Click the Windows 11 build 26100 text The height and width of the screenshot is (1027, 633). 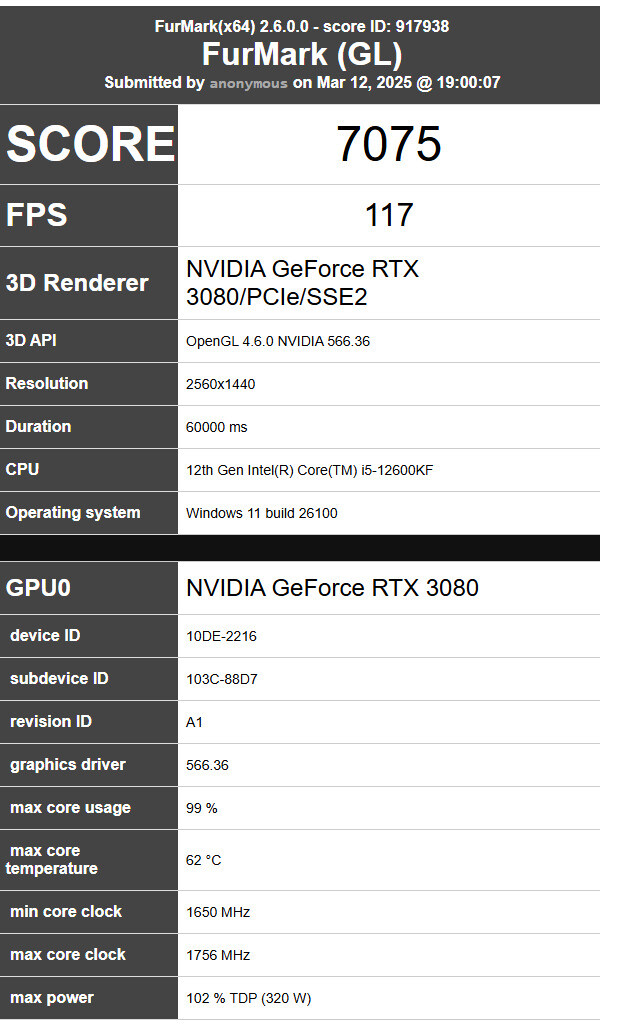pos(262,513)
